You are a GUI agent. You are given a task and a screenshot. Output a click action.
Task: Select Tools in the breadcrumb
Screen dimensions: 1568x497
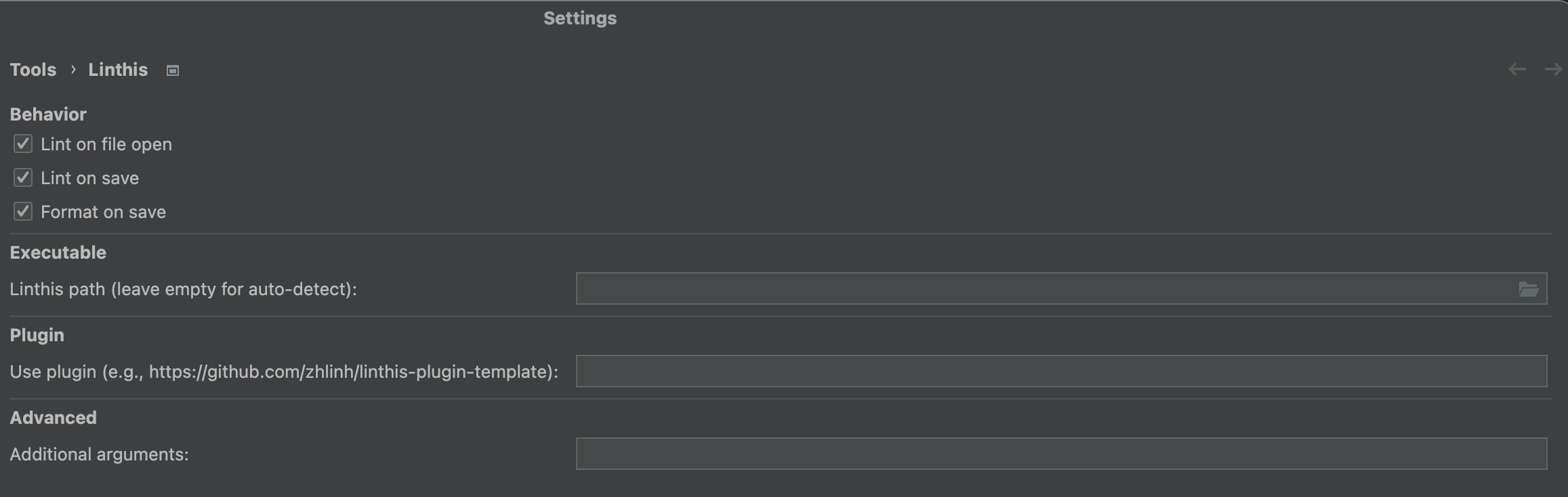tap(33, 69)
